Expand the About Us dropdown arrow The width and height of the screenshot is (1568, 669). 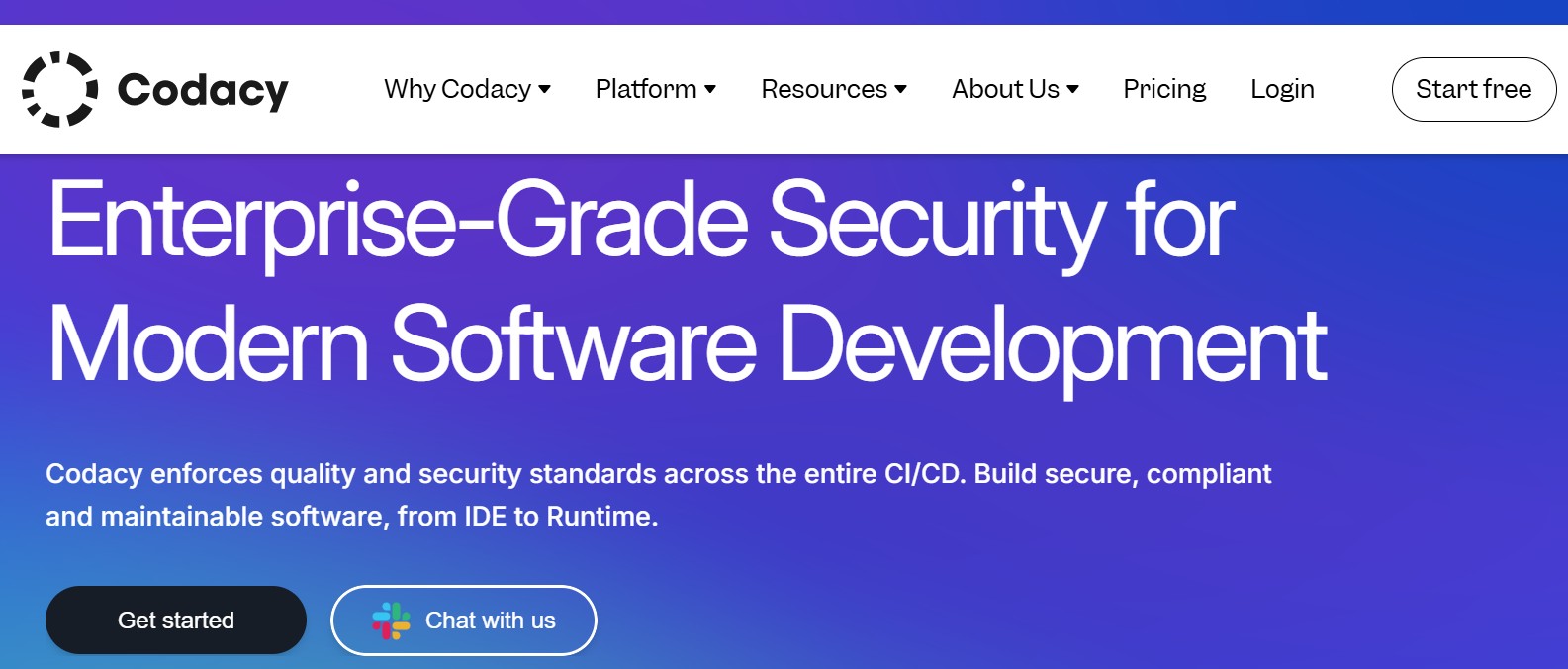tap(1072, 90)
